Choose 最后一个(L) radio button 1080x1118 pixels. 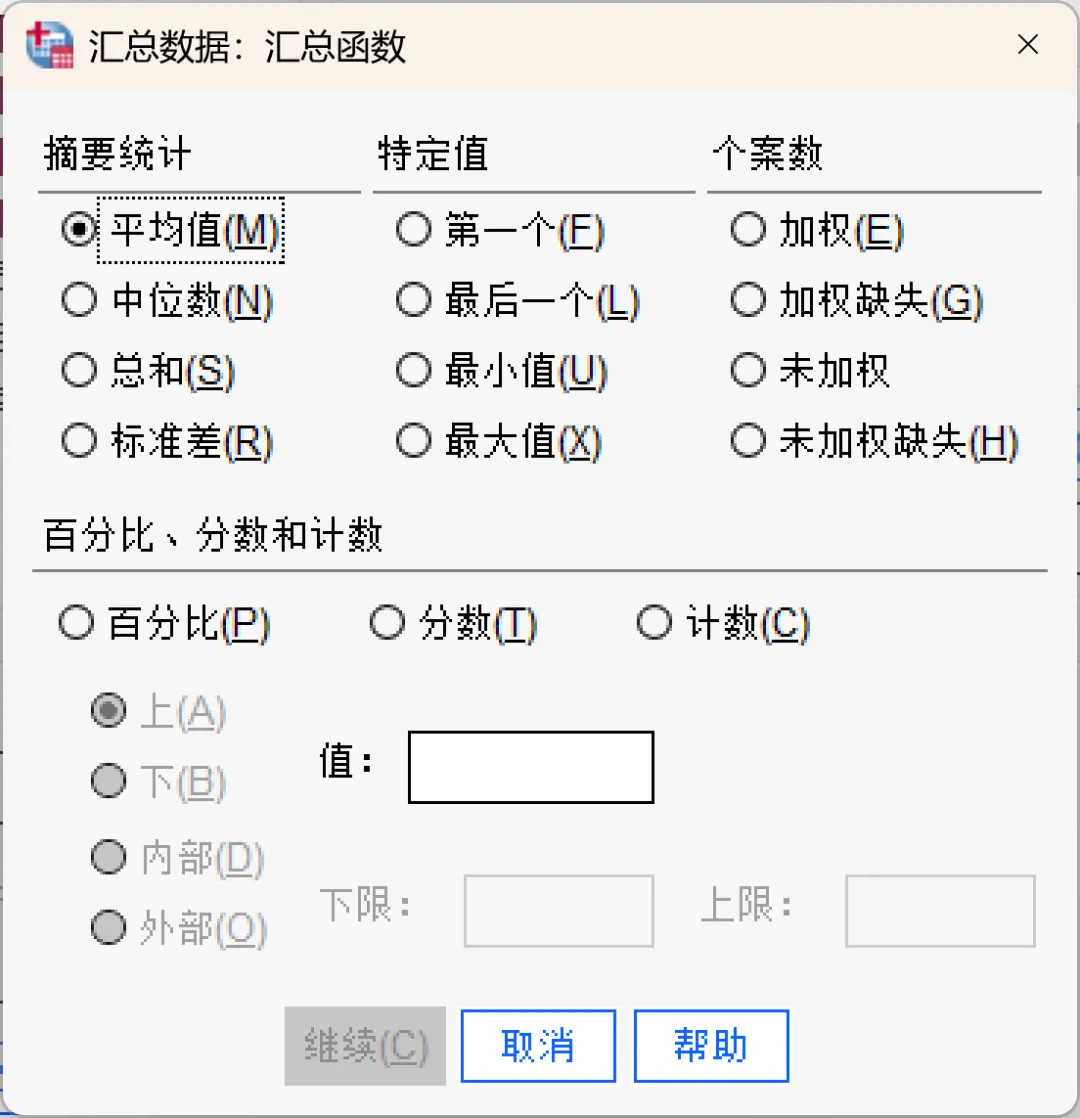413,301
